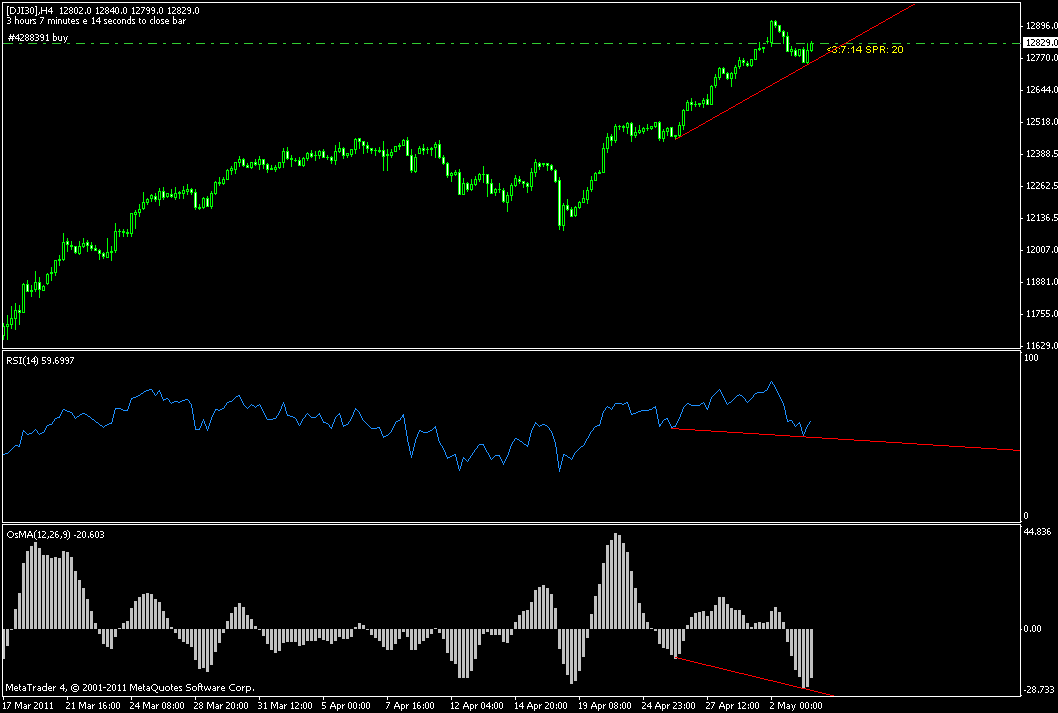Click the 5 Apr 00:00 time label
Image resolution: width=1058 pixels, height=713 pixels.
coord(346,706)
